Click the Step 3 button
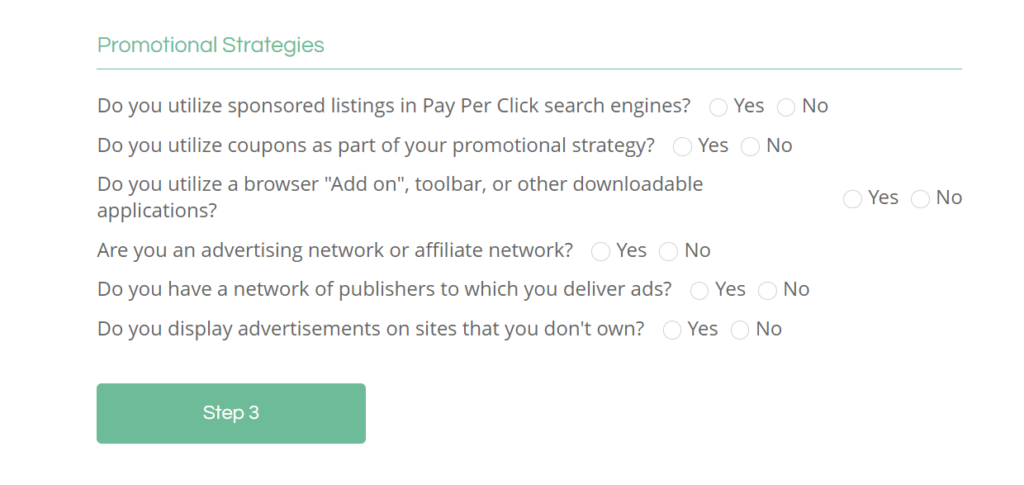The height and width of the screenshot is (485, 1024). click(231, 413)
